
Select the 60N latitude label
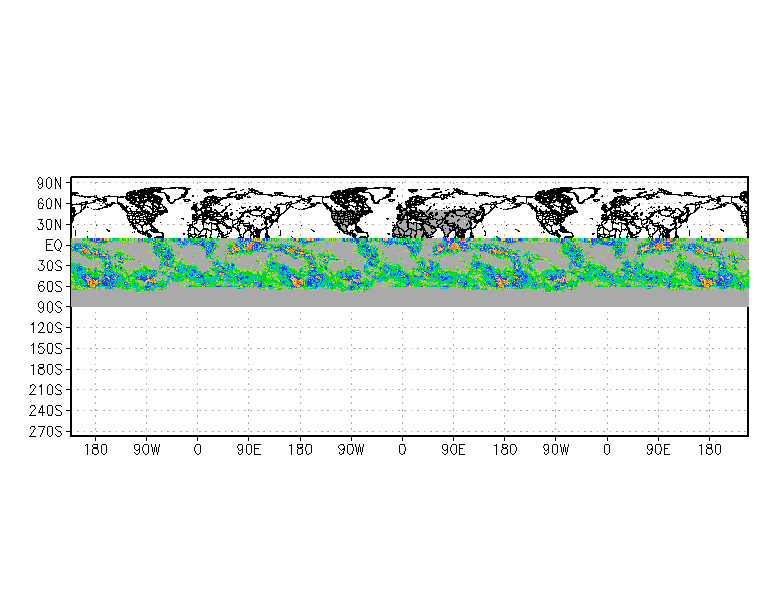pyautogui.click(x=49, y=204)
